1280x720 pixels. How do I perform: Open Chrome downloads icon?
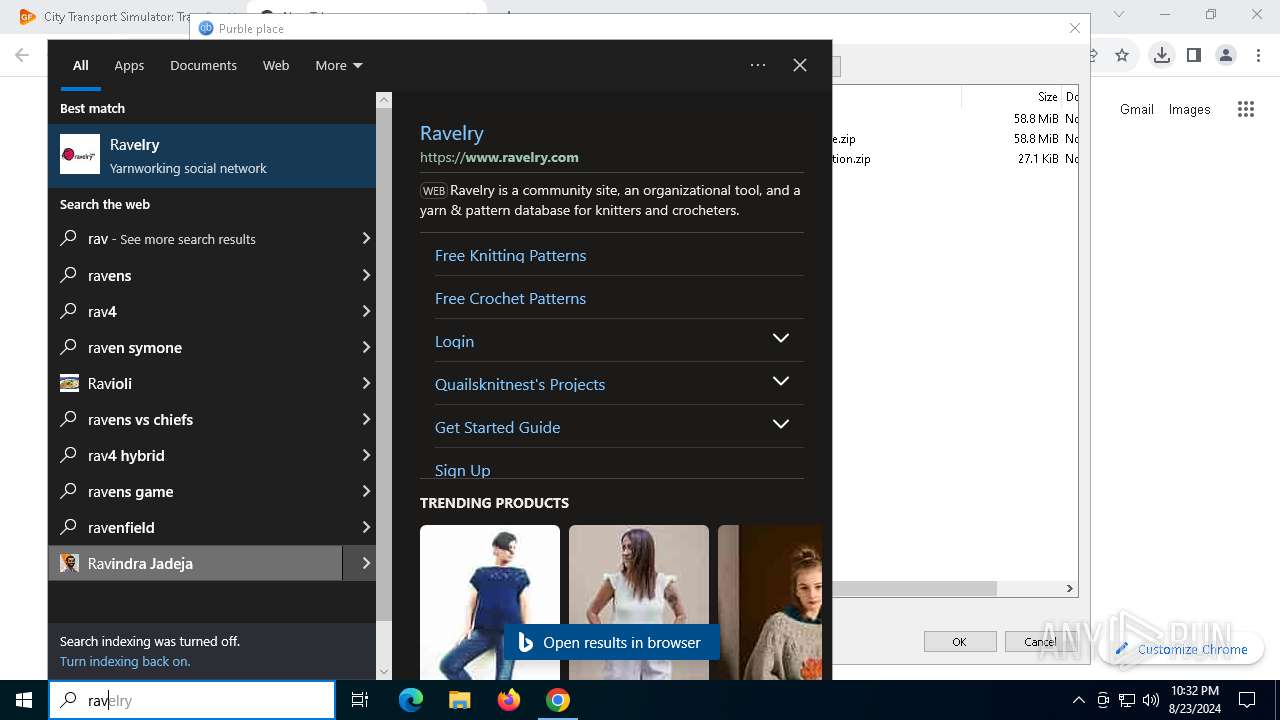coord(1161,55)
